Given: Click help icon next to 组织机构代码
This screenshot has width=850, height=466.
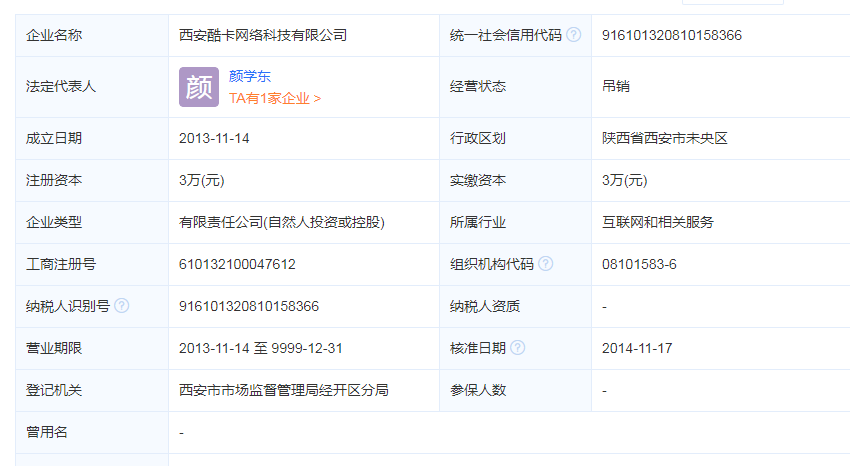Looking at the screenshot, I should (x=545, y=264).
